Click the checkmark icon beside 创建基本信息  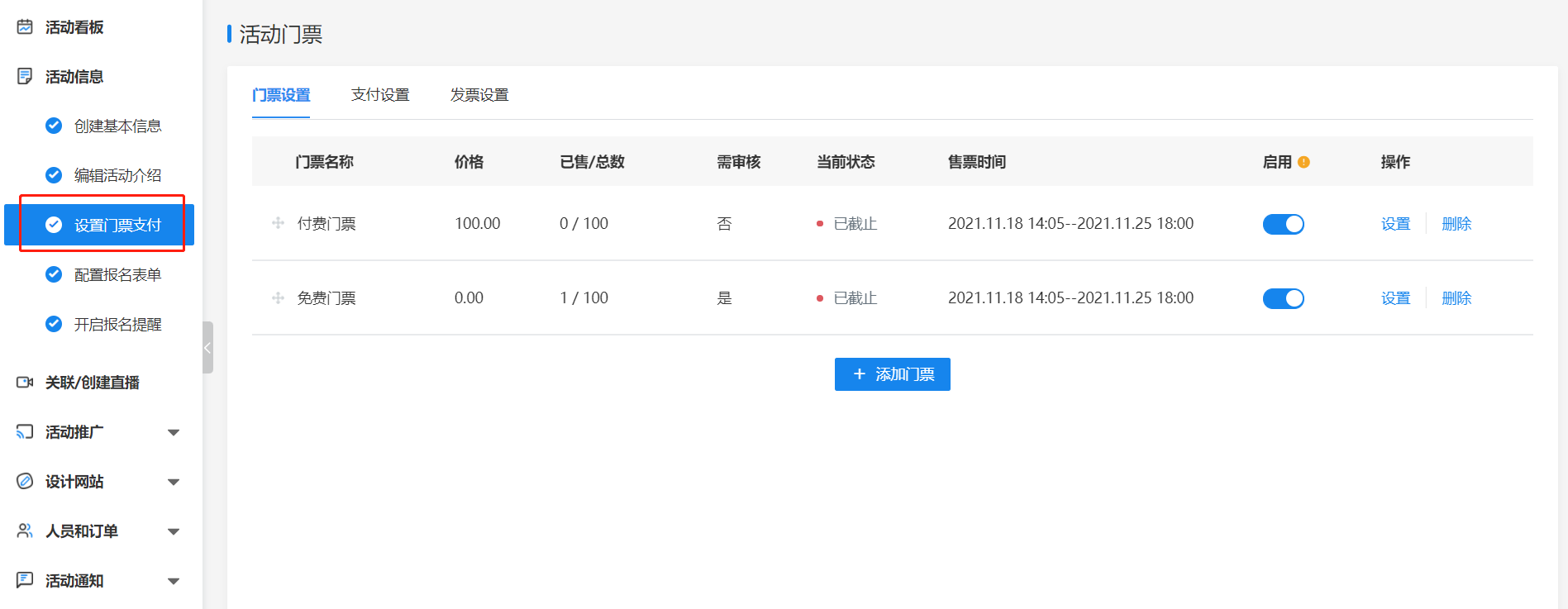tap(54, 126)
